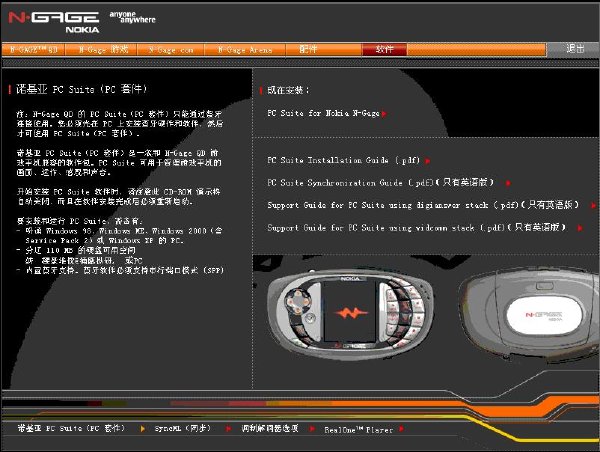Click red arrow beside digianswer stack guide

(593, 206)
